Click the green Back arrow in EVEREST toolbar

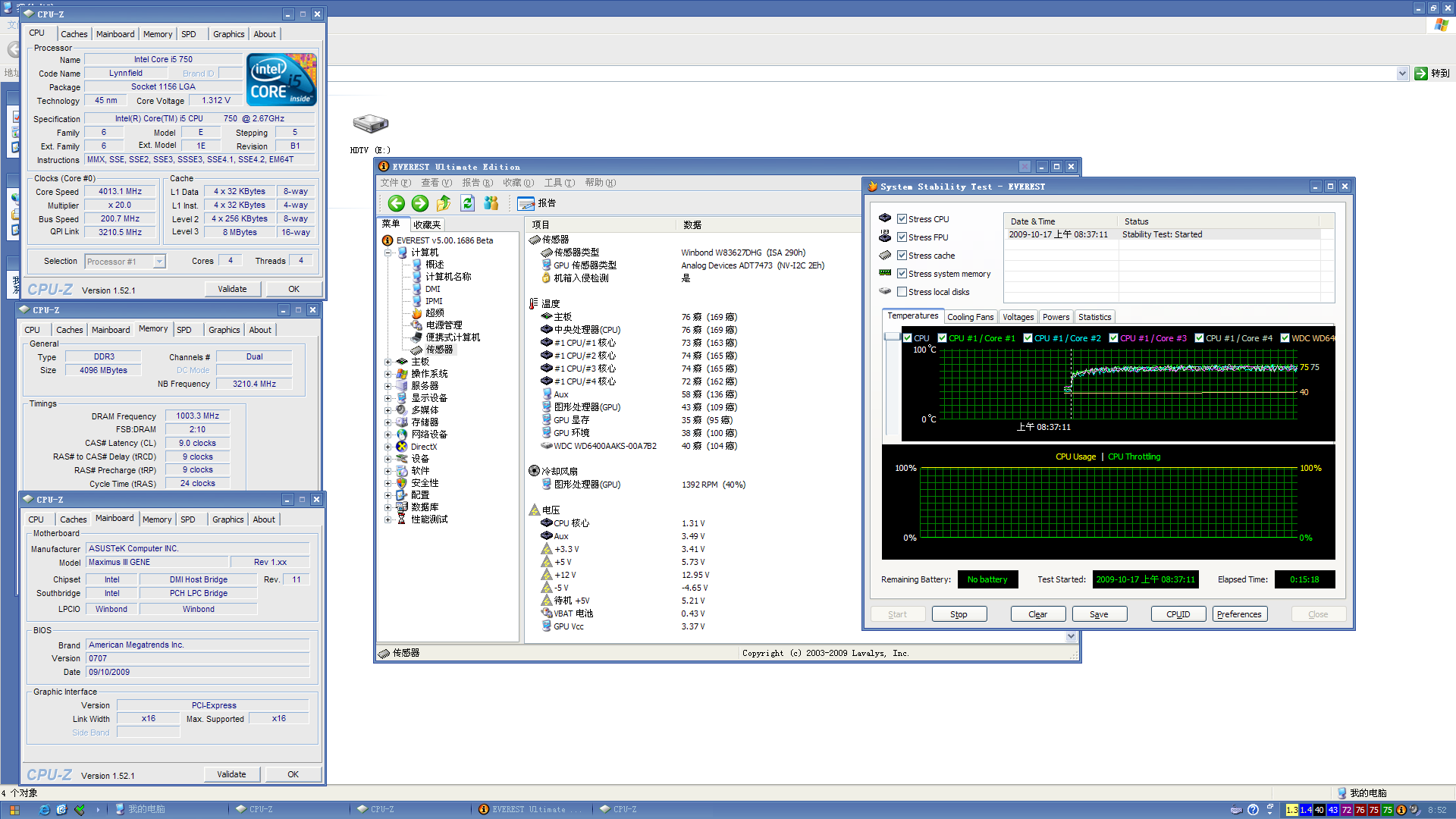396,203
